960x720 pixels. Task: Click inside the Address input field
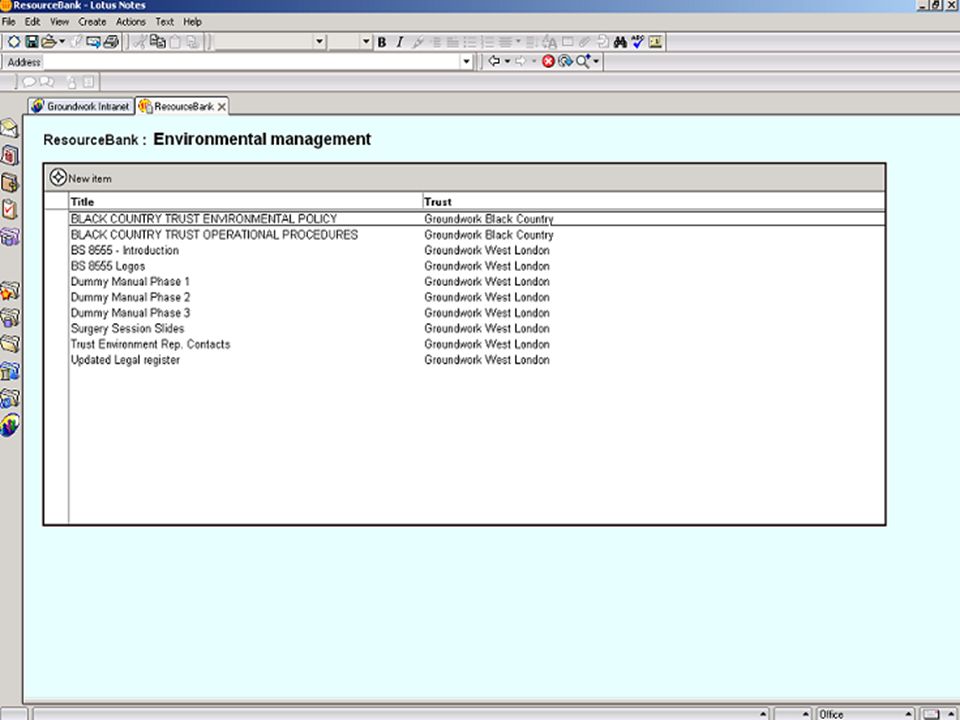click(x=252, y=62)
